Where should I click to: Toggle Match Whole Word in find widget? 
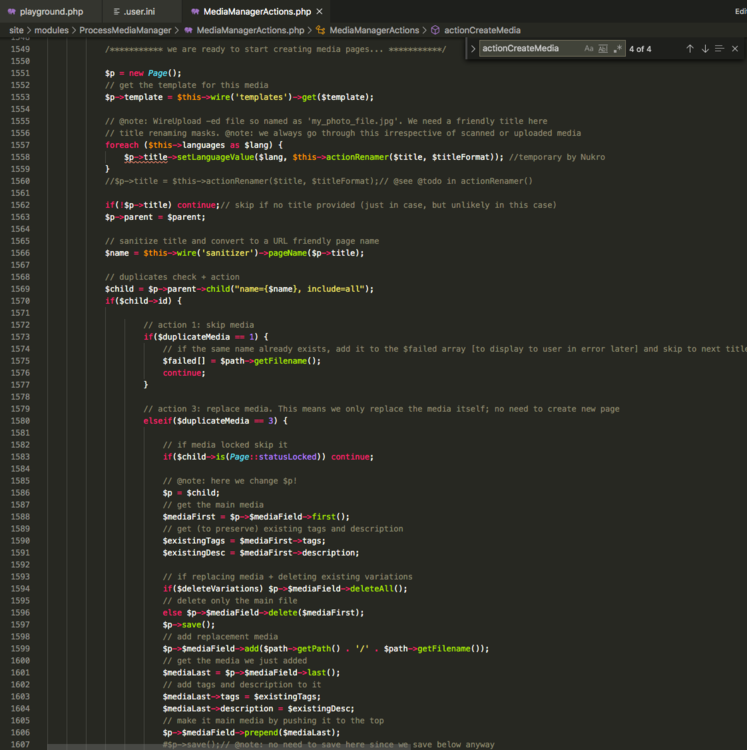603,49
